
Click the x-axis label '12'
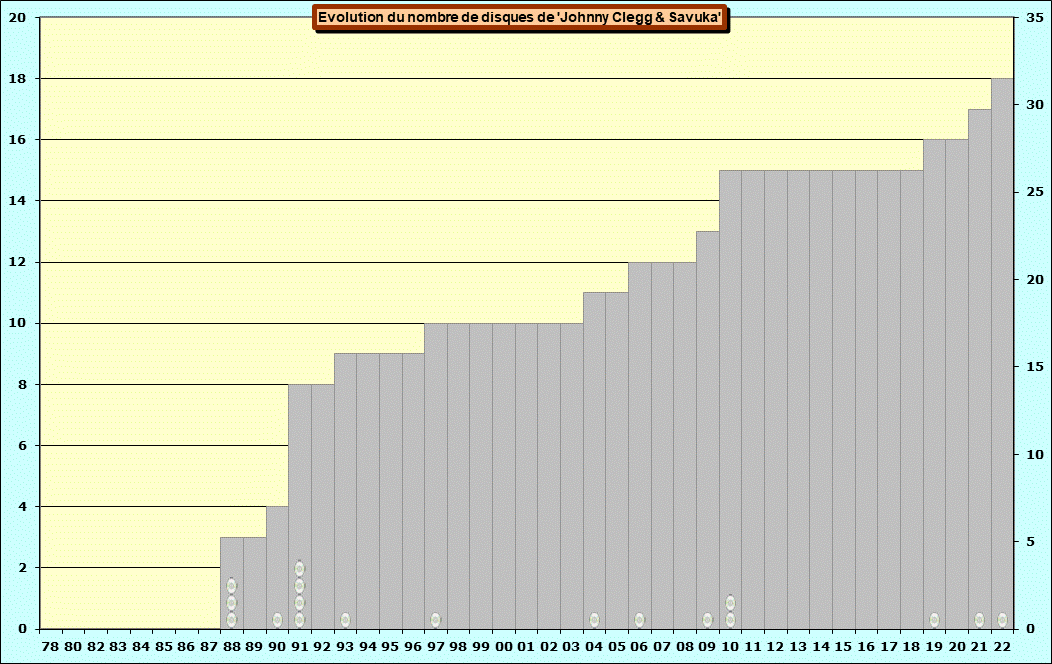click(x=775, y=647)
